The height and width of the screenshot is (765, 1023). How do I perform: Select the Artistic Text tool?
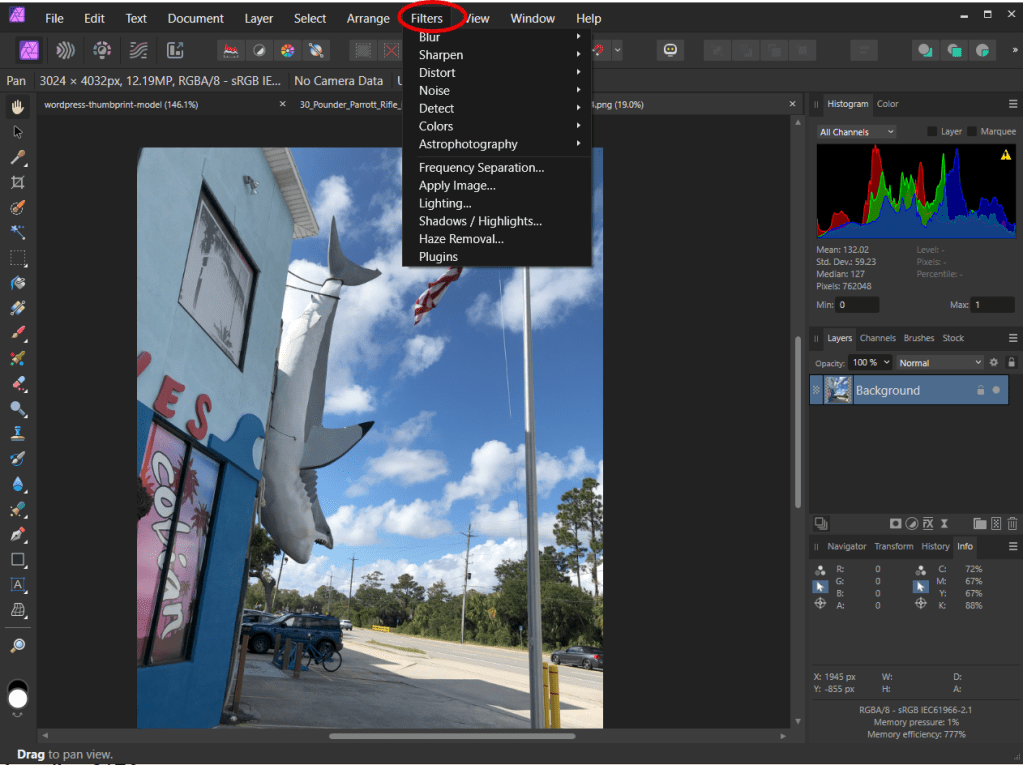pyautogui.click(x=18, y=585)
